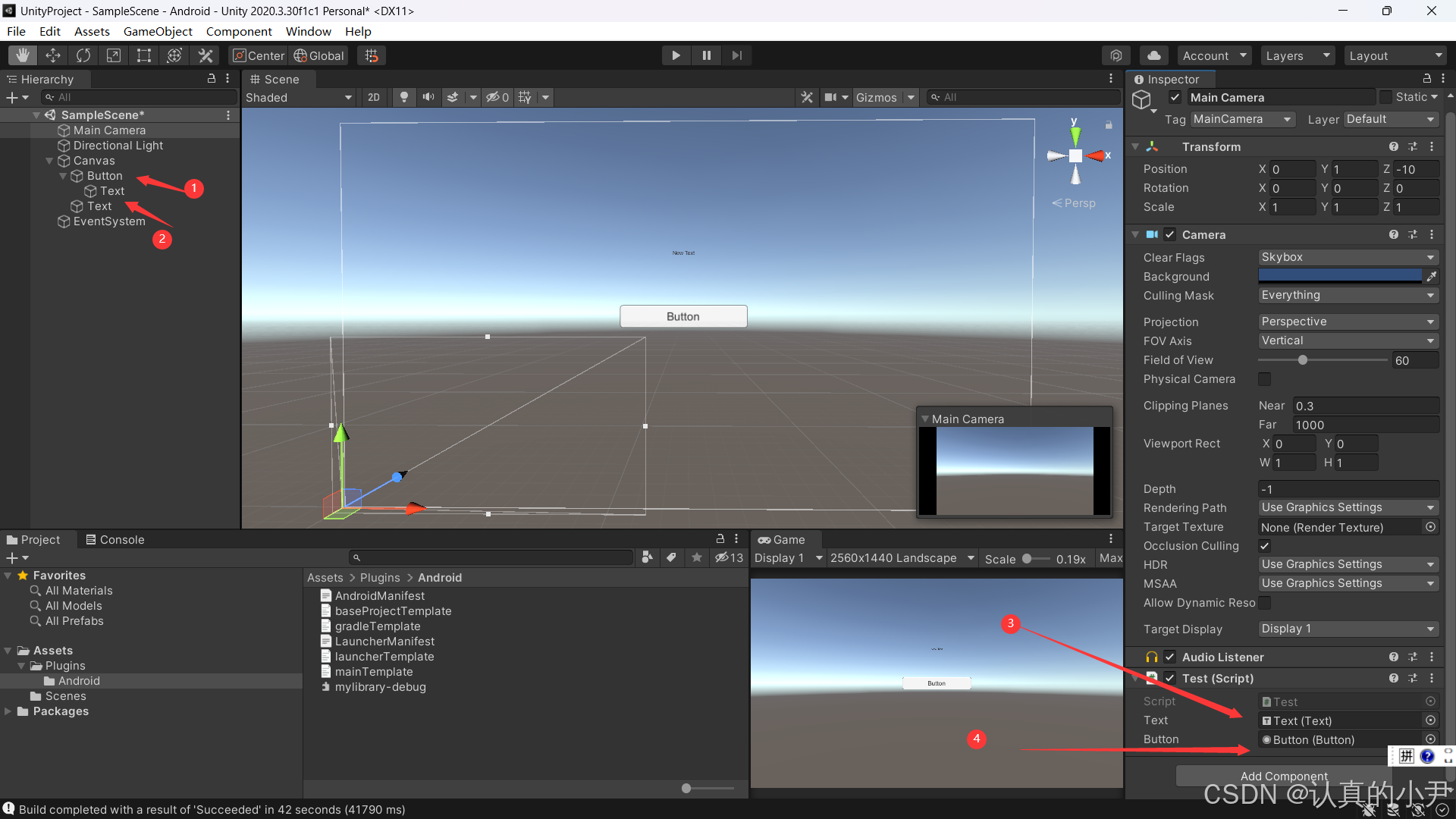Image resolution: width=1456 pixels, height=819 pixels.
Task: Enable the Physical Camera checkbox
Action: (1264, 379)
